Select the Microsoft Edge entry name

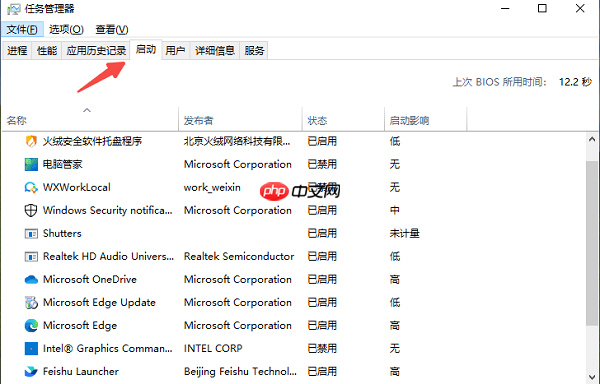click(x=80, y=325)
